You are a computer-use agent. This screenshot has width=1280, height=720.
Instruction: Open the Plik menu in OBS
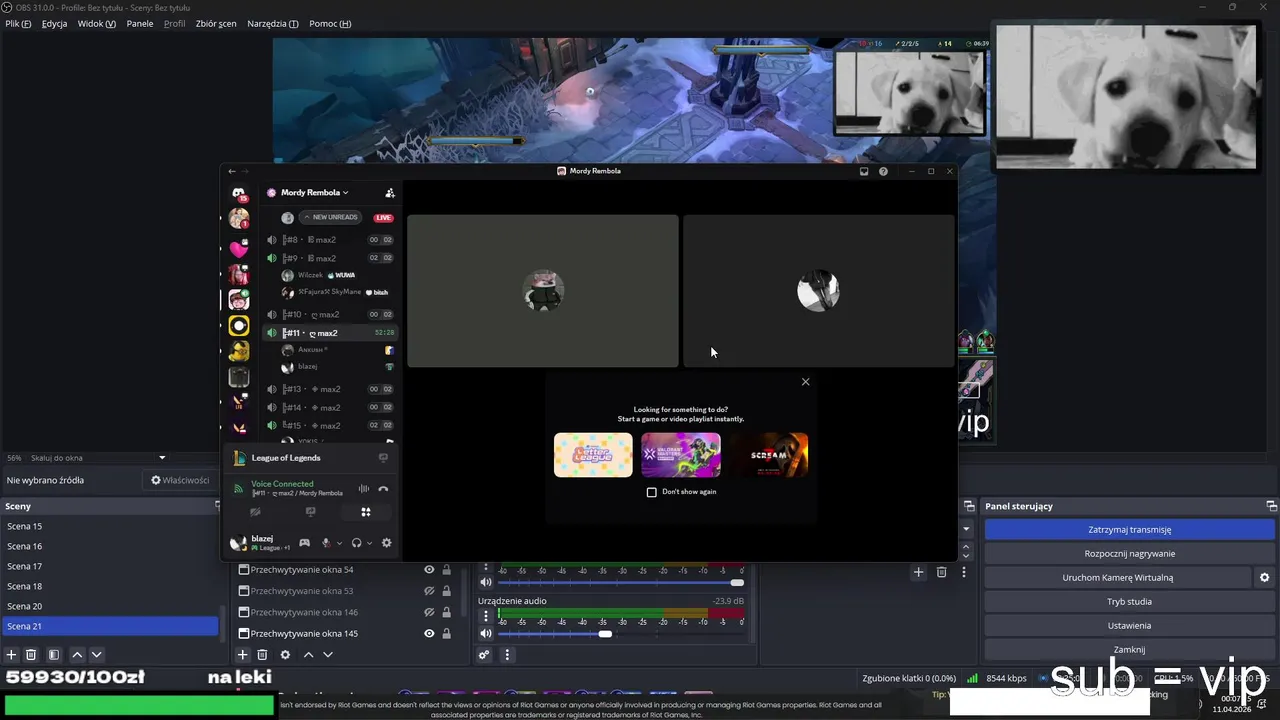tap(18, 23)
